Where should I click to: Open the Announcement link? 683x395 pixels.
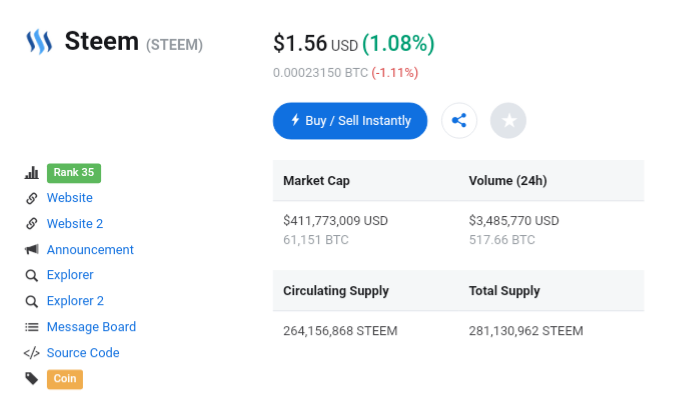tap(90, 250)
